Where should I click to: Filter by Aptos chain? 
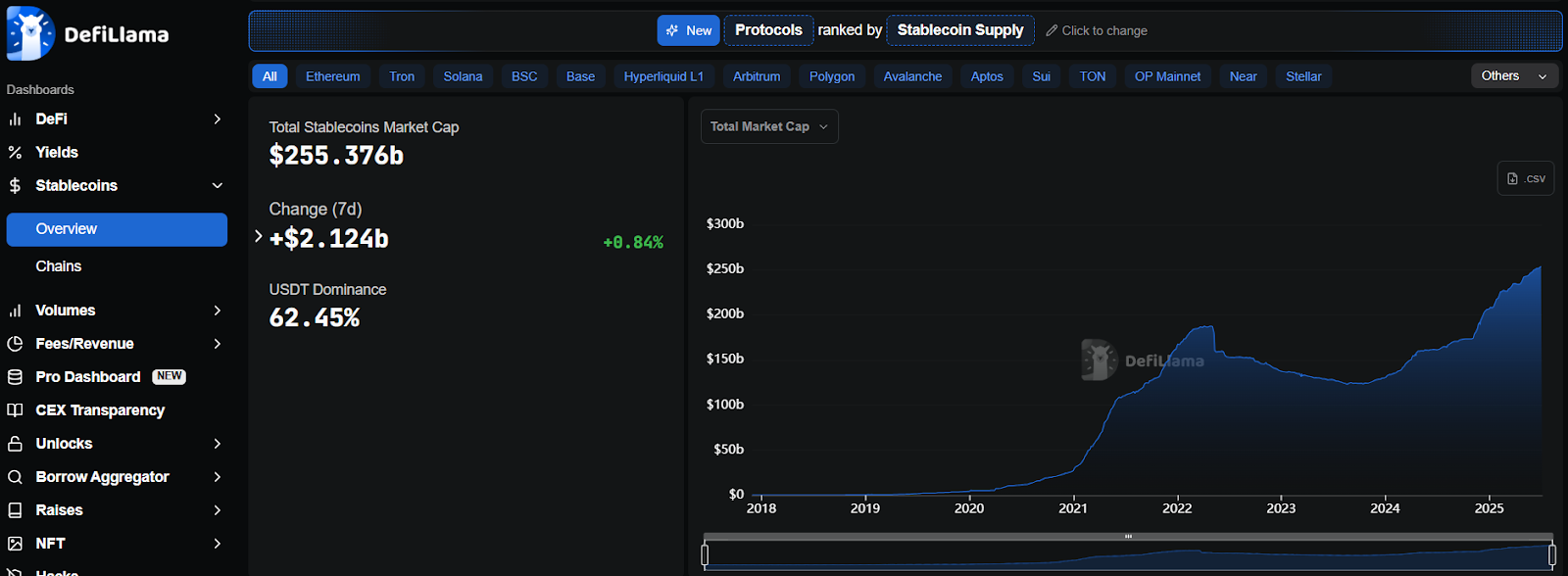(x=987, y=76)
